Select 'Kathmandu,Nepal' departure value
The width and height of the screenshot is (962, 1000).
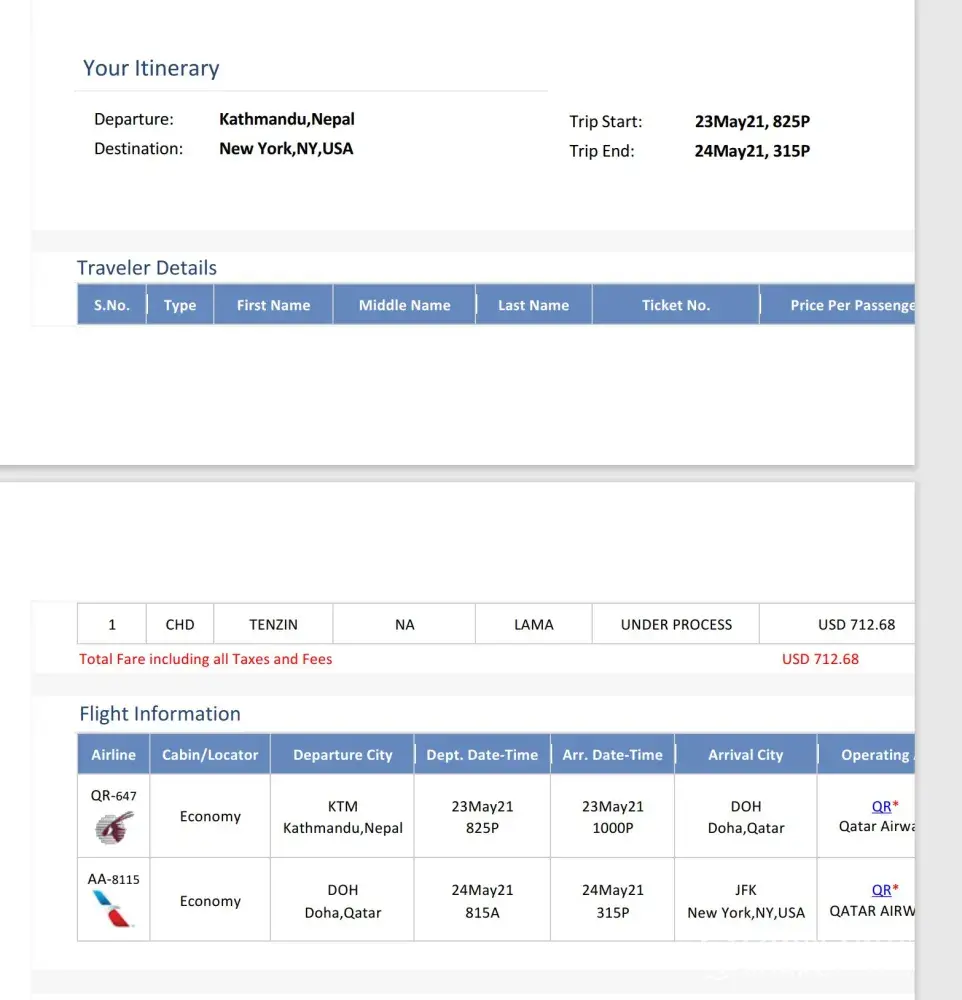coord(286,119)
